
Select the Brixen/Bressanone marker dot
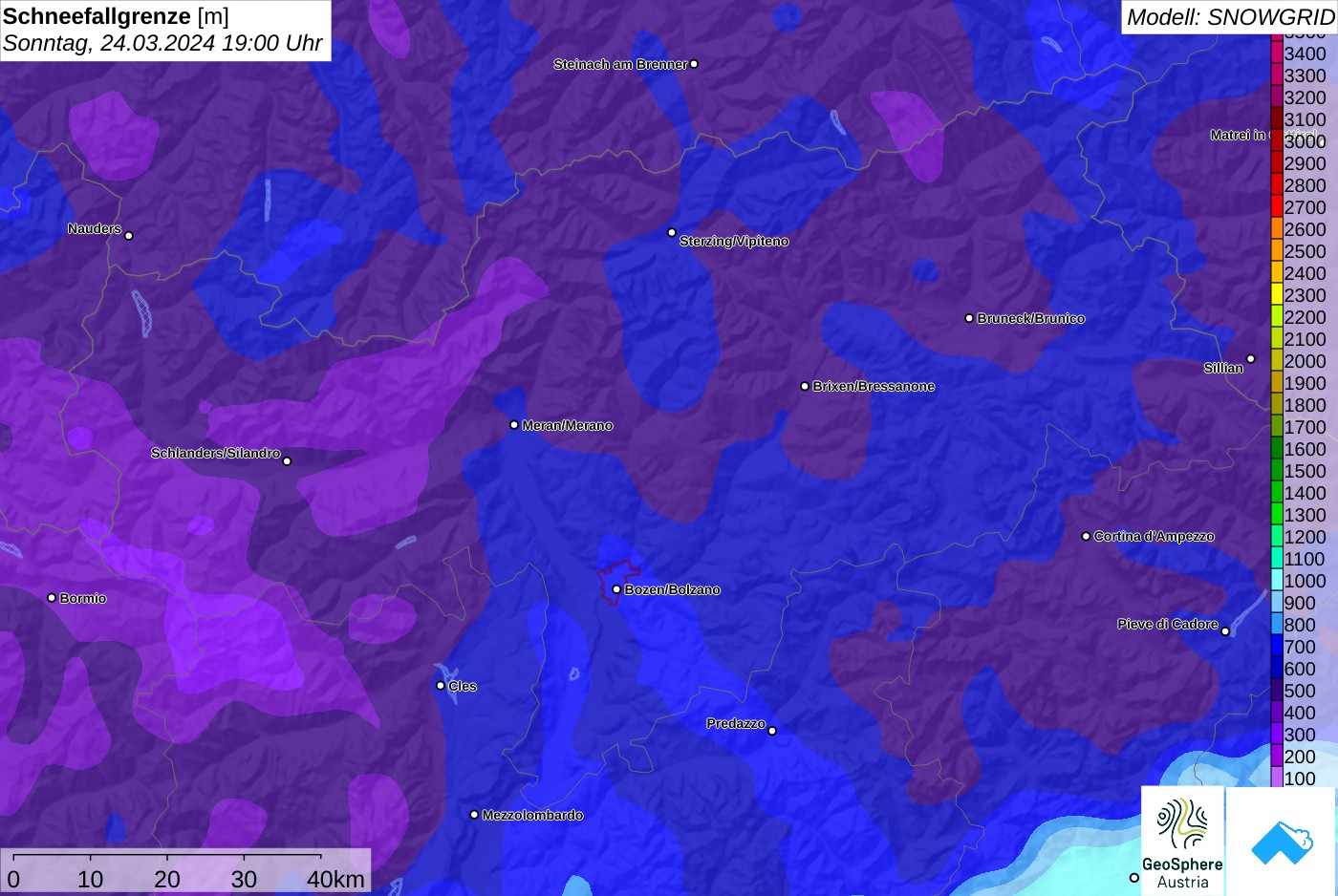coord(805,386)
